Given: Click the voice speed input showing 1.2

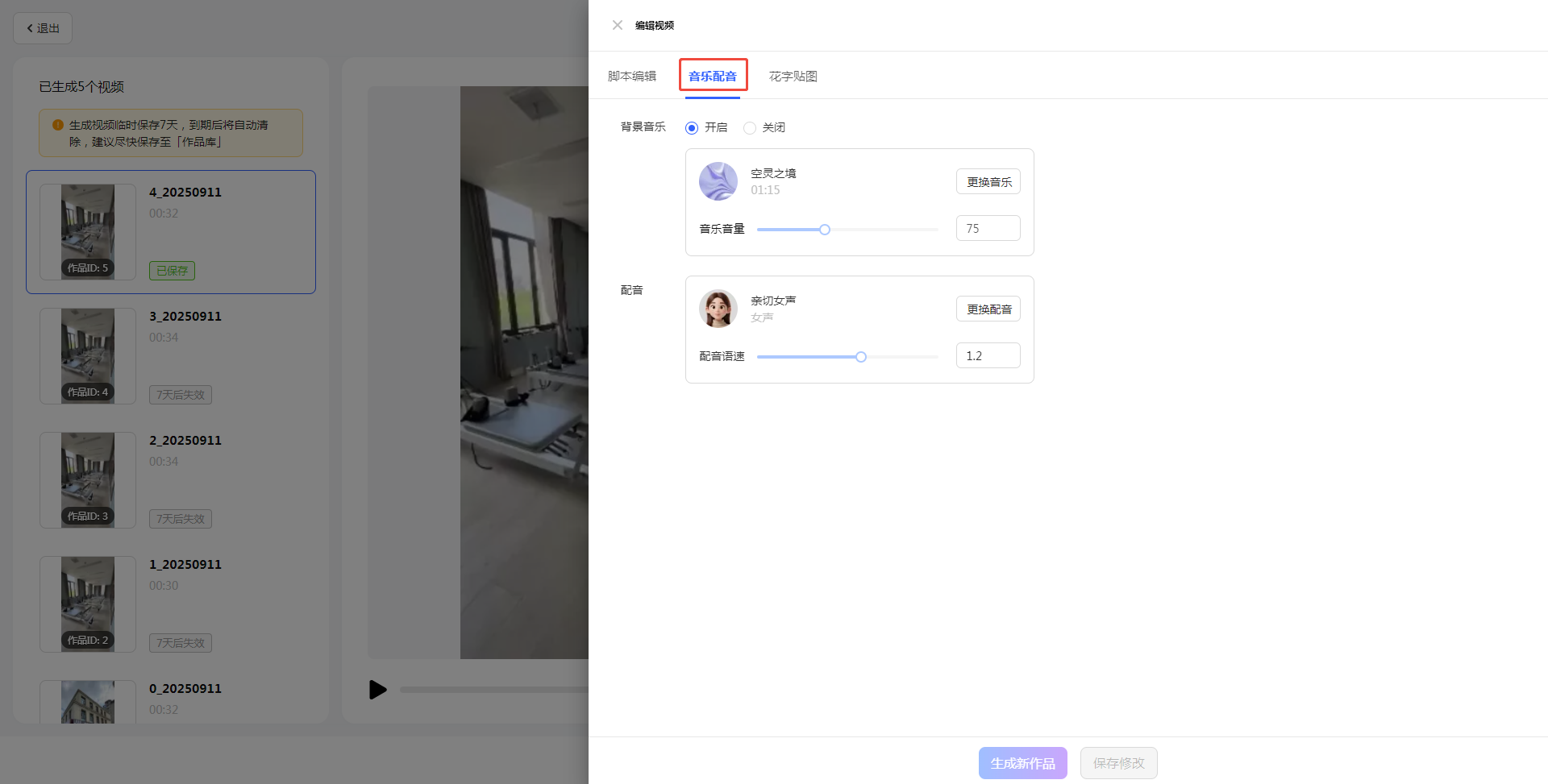Looking at the screenshot, I should 988,355.
